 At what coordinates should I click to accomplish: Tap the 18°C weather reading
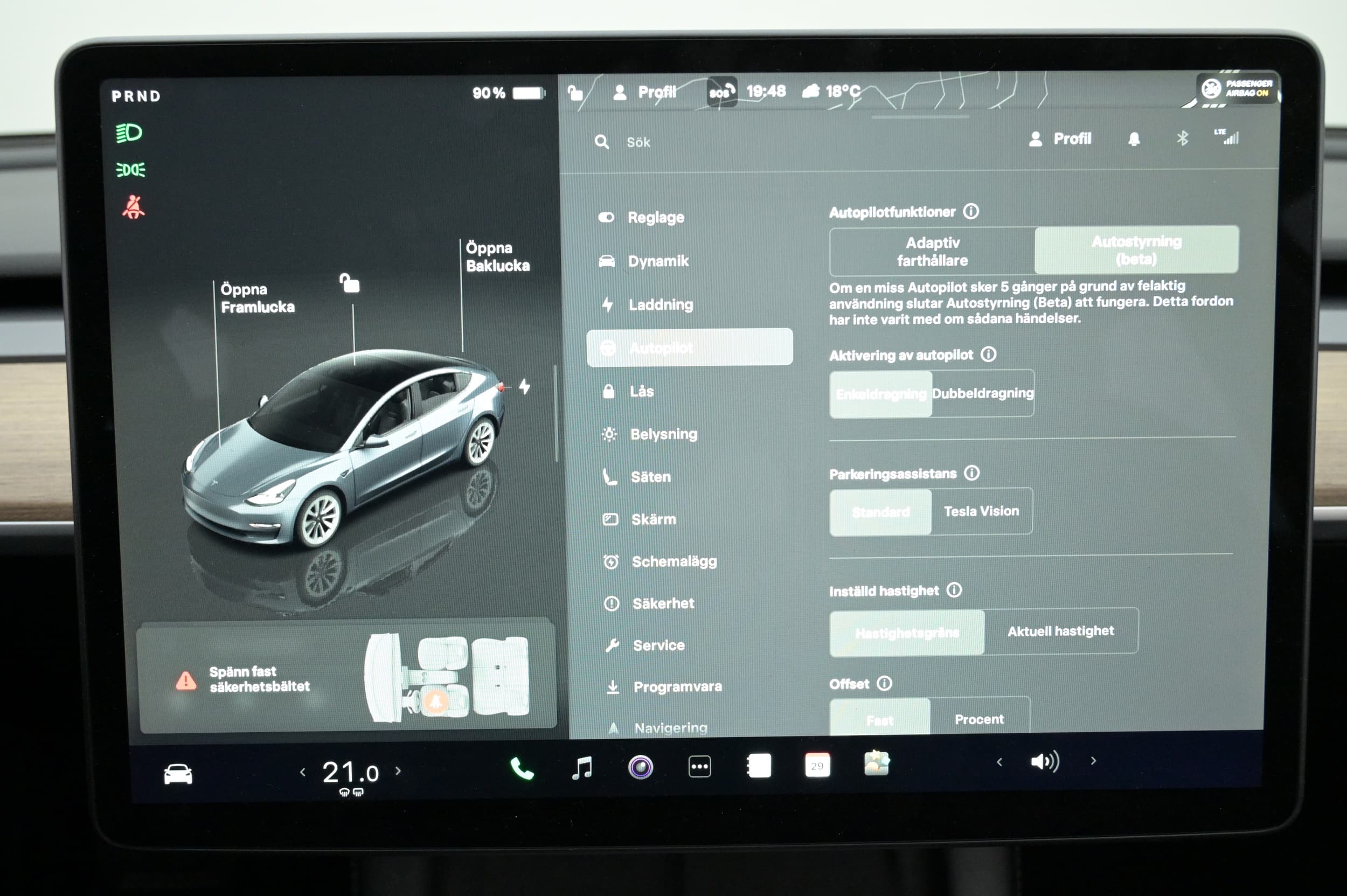click(831, 91)
